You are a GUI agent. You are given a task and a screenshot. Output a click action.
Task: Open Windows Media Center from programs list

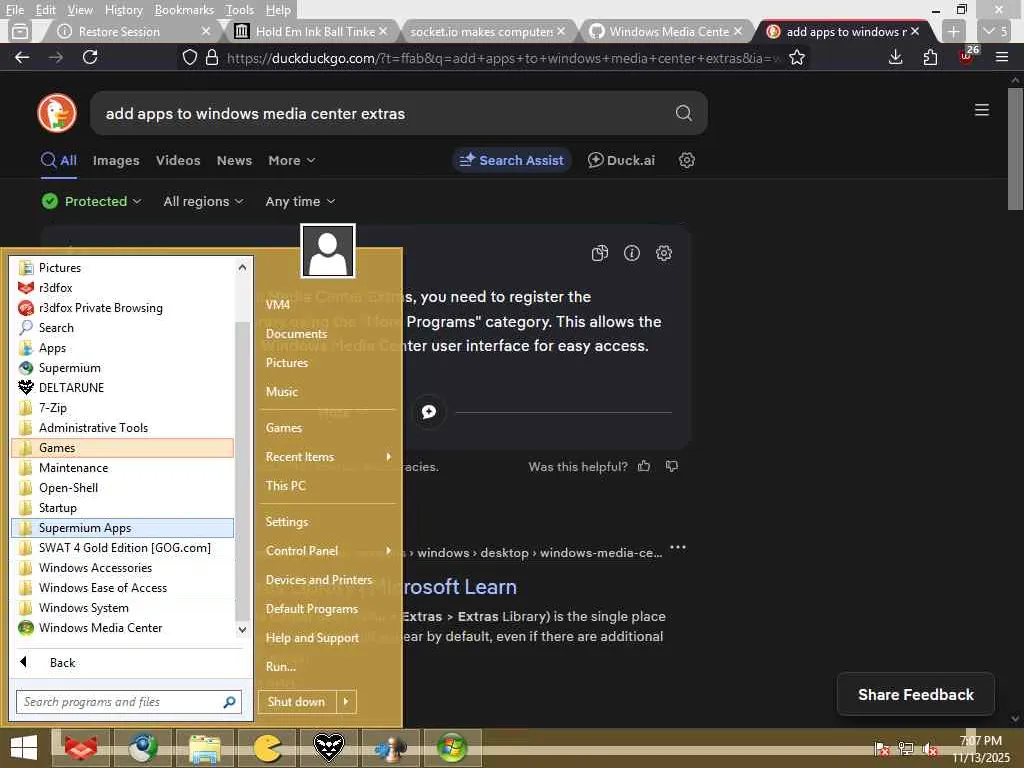pos(123,628)
